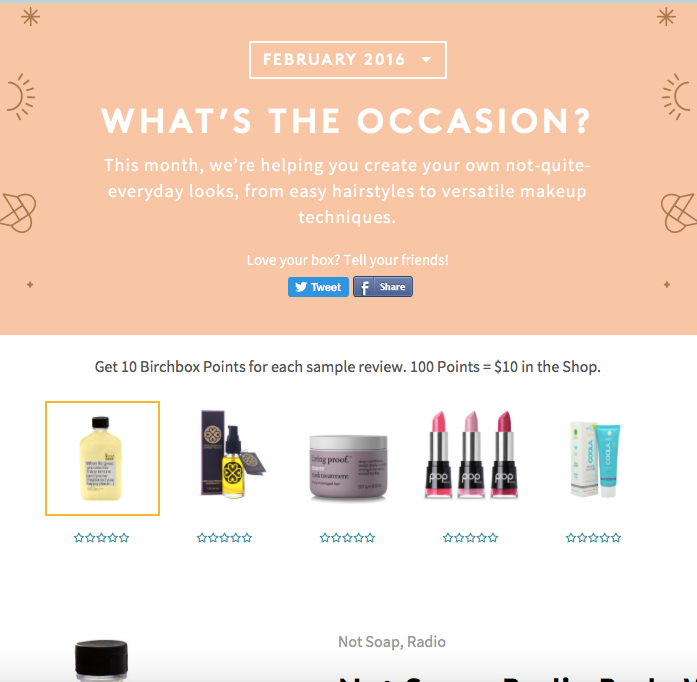Screen dimensions: 697x682
Task: Give the Coola sunscreen one star
Action: [571, 538]
